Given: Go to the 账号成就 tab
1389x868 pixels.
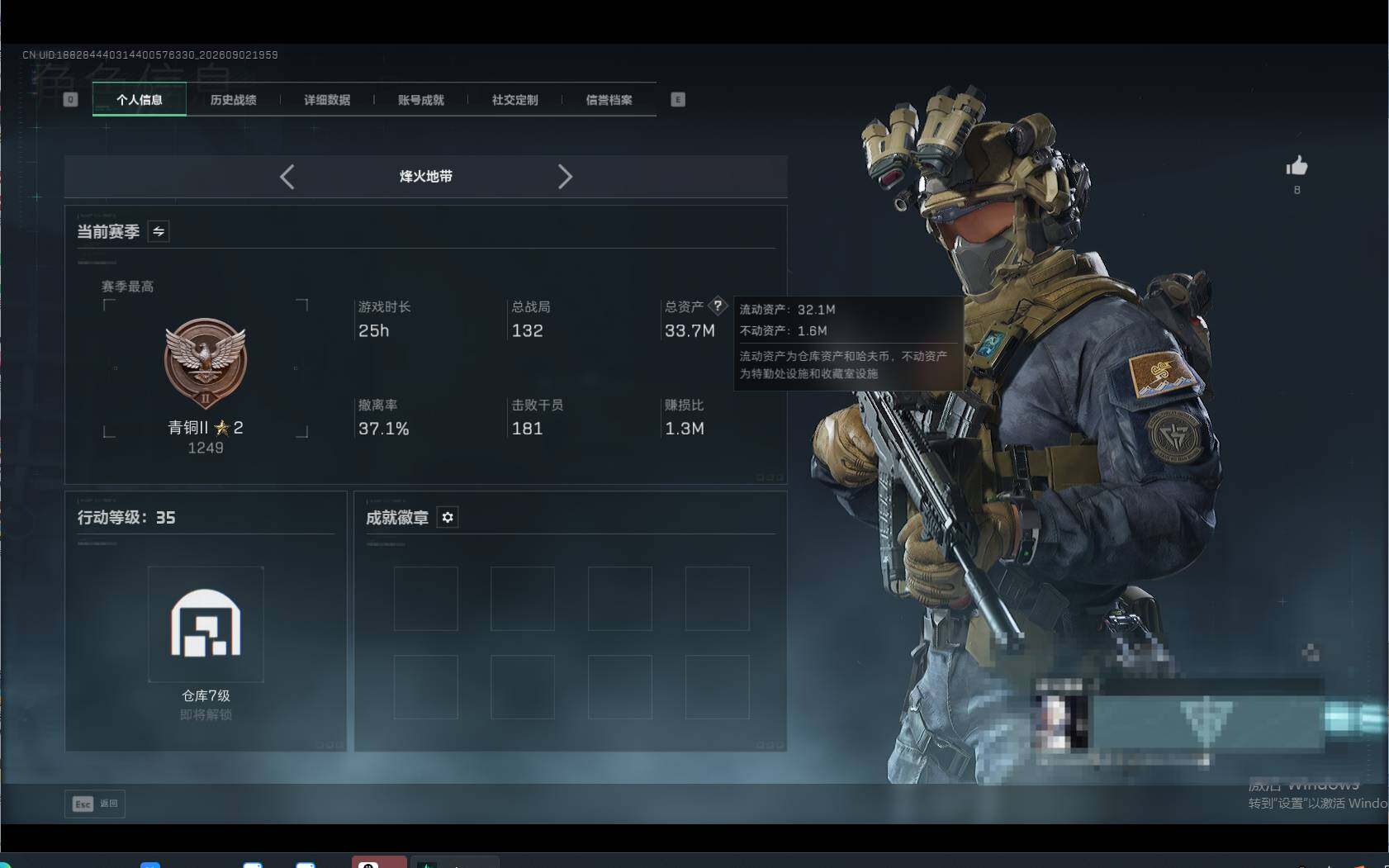Looking at the screenshot, I should [x=421, y=100].
